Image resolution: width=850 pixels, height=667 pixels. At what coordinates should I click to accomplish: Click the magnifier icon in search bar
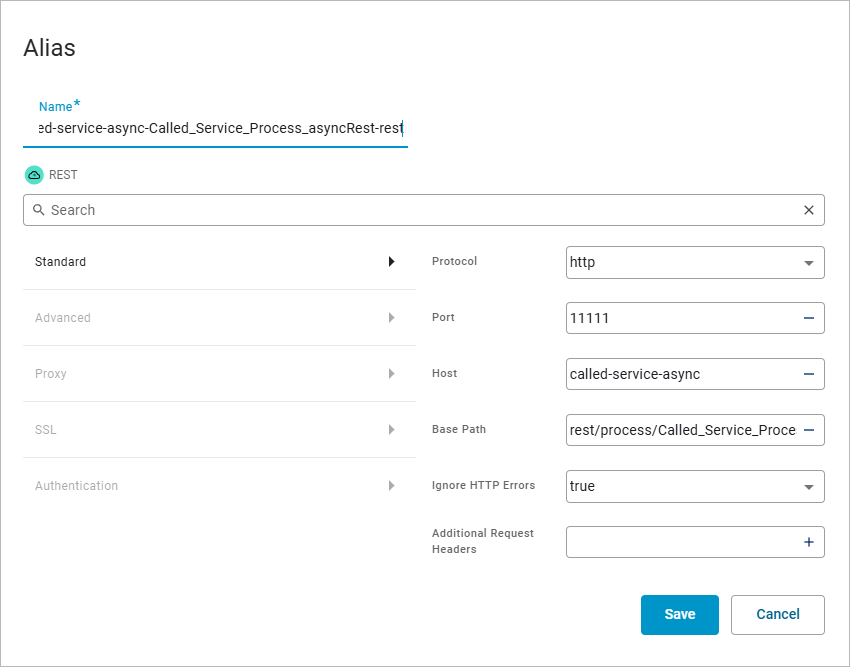[39, 210]
